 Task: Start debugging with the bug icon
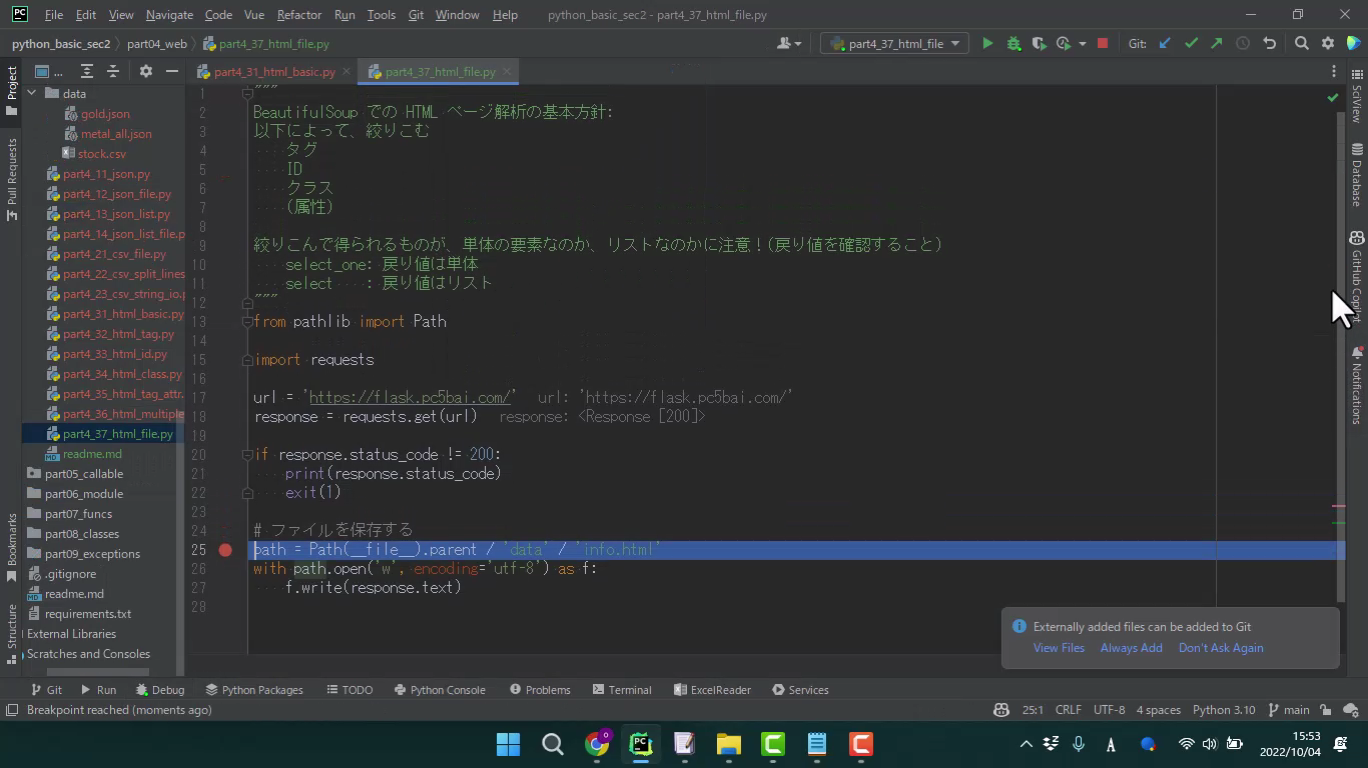1013,43
